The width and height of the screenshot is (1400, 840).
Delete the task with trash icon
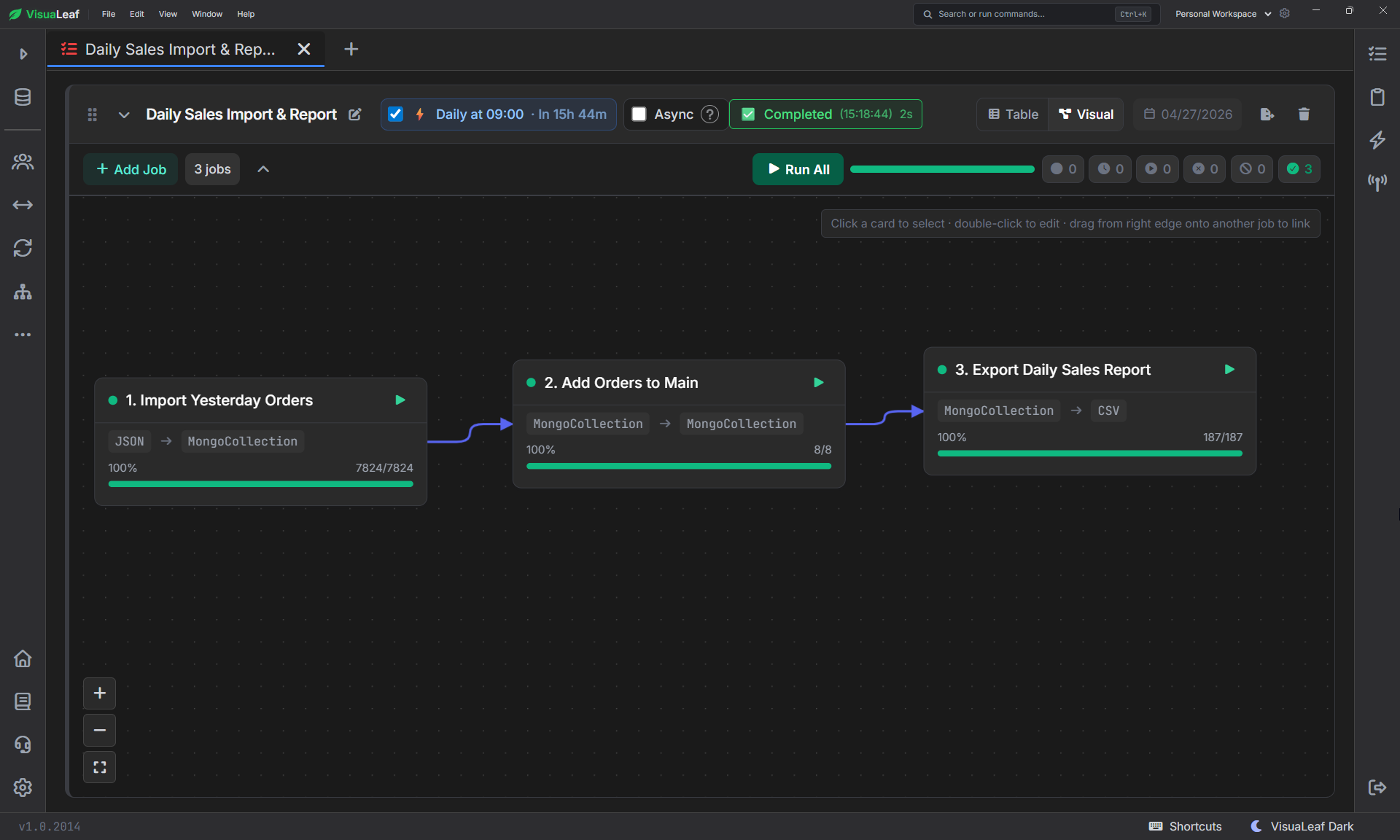point(1304,114)
